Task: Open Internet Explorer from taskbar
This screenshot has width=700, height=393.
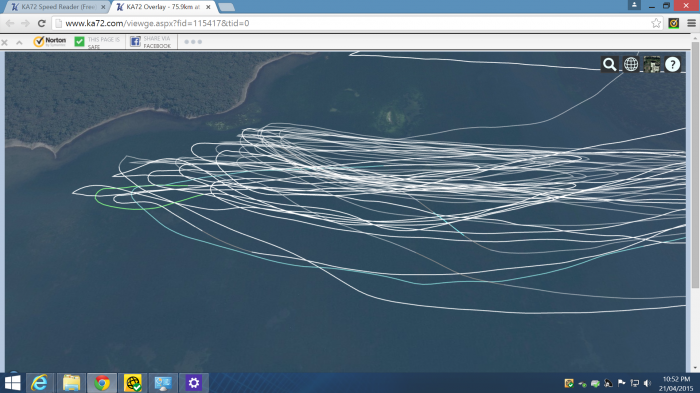Action: click(x=40, y=383)
